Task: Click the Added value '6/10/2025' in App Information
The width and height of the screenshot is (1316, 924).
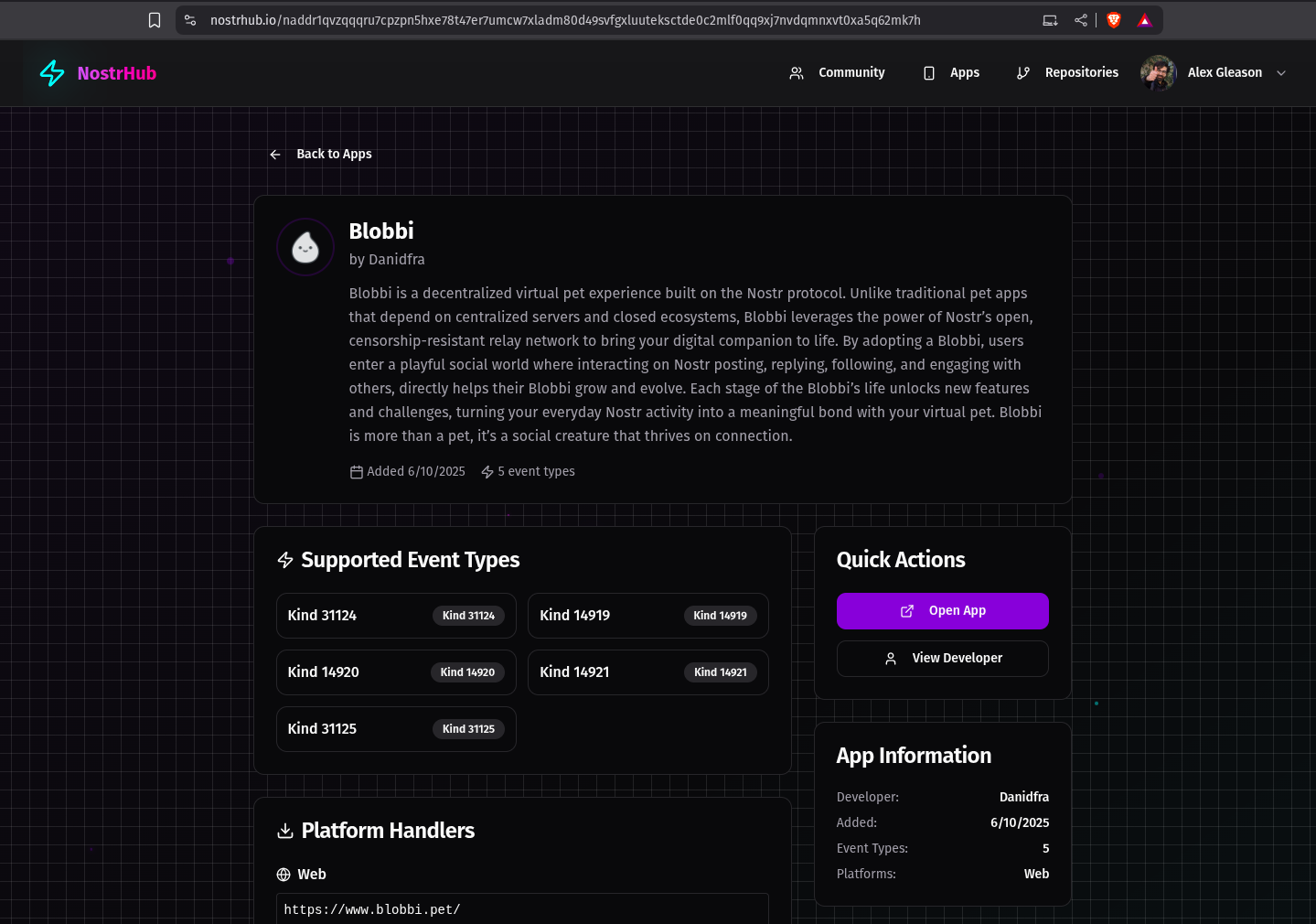Action: (1020, 823)
